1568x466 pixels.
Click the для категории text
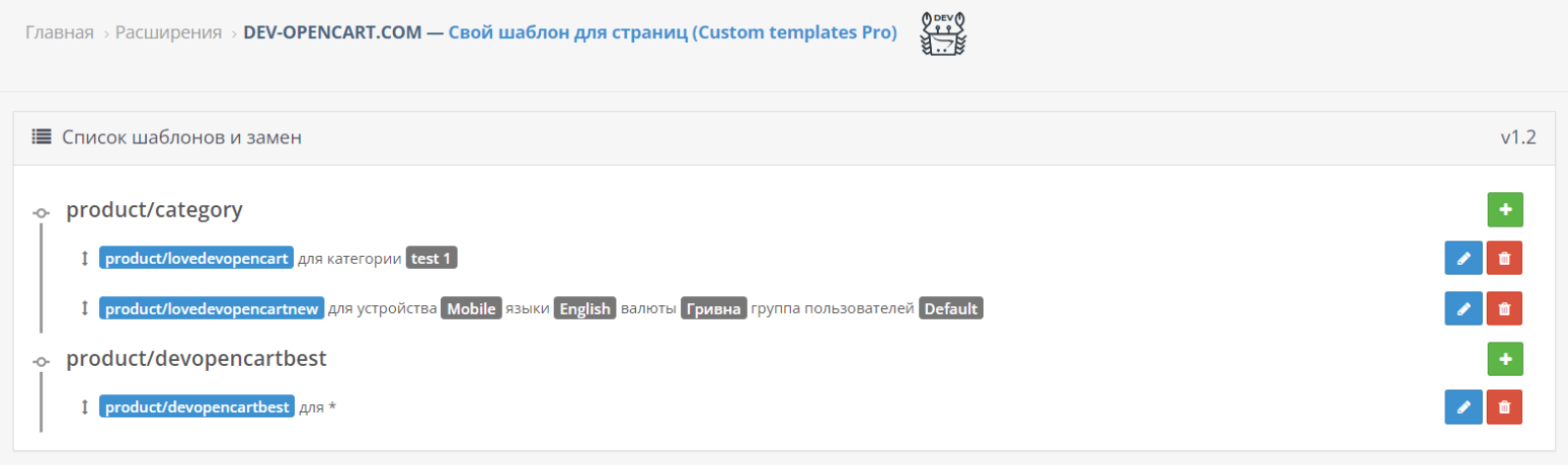tap(350, 259)
